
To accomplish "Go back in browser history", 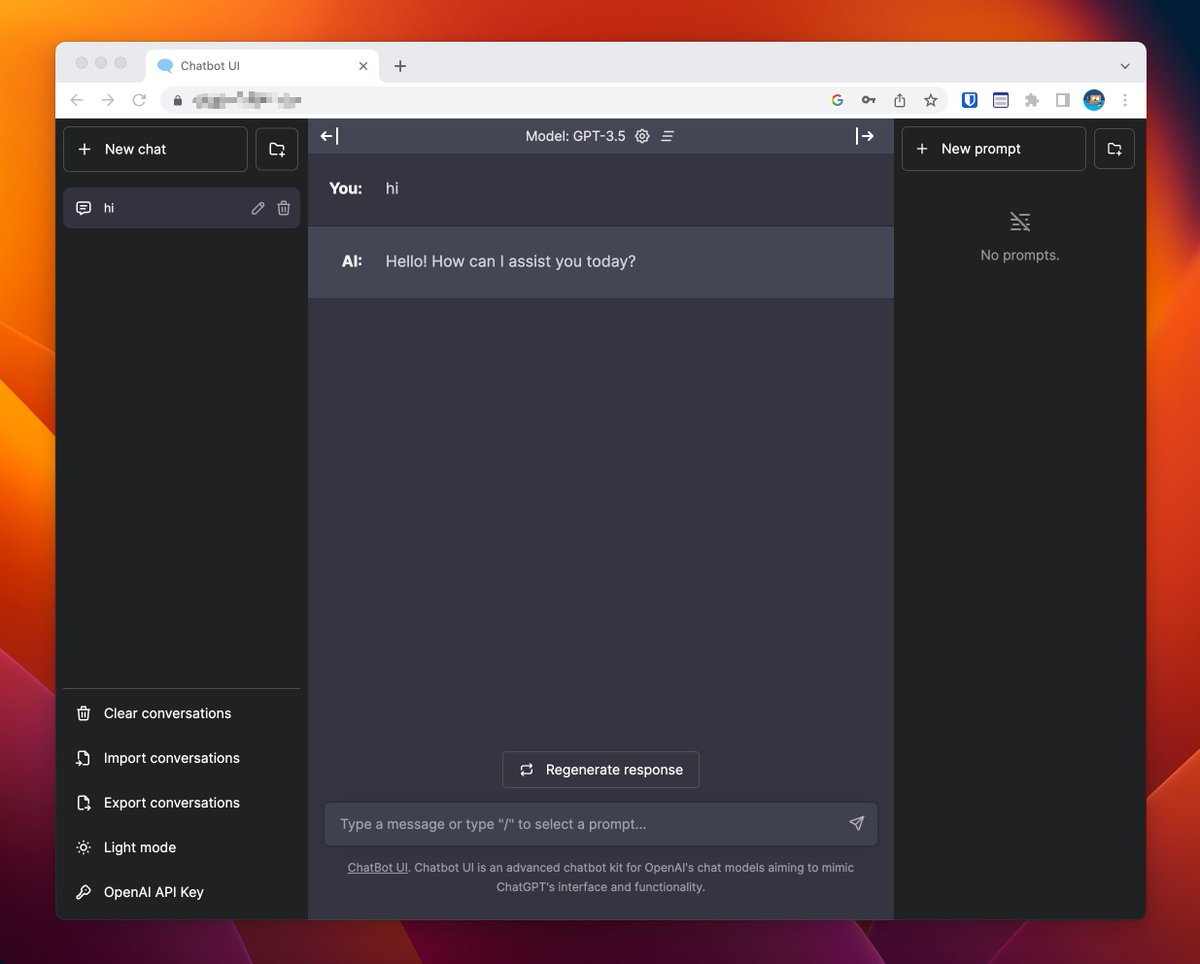I will [x=77, y=100].
